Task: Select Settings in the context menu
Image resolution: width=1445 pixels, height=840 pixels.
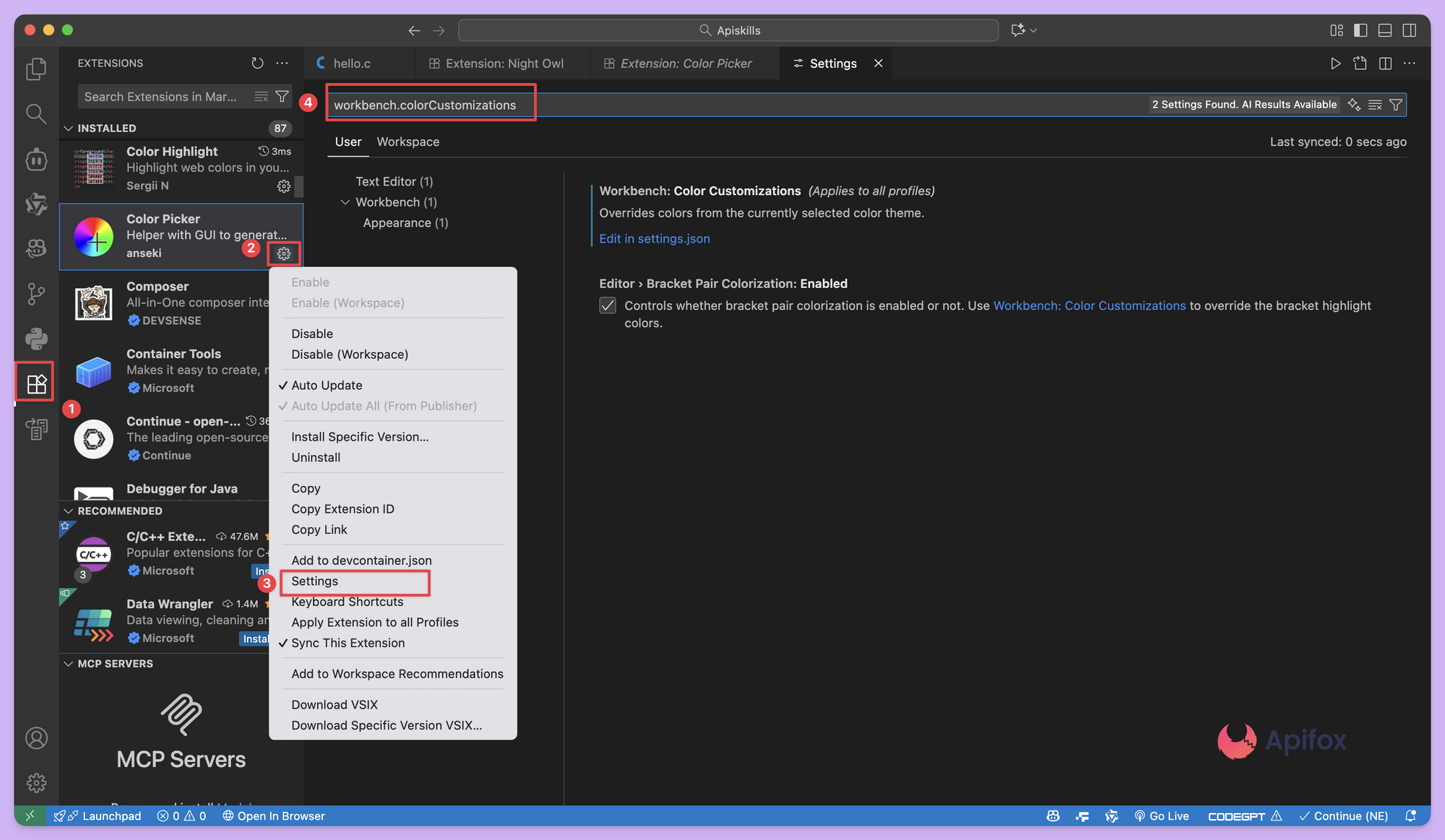Action: click(314, 581)
